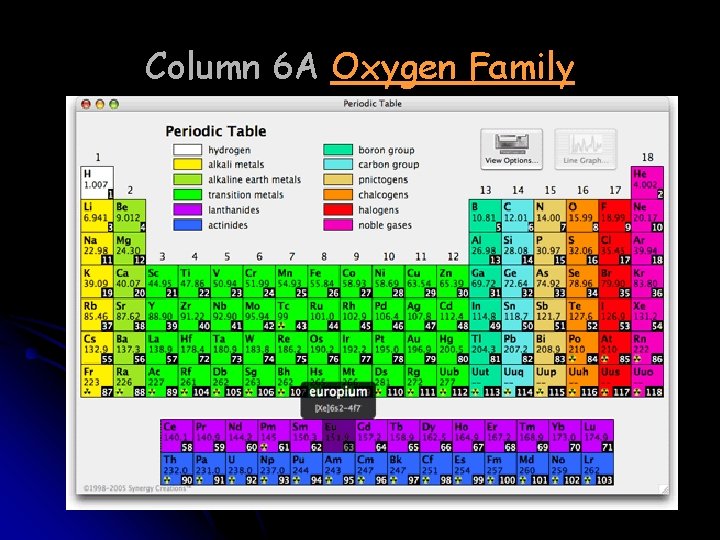Select the Iron (Fe) element cell
The width and height of the screenshot is (720, 540).
coord(324,282)
